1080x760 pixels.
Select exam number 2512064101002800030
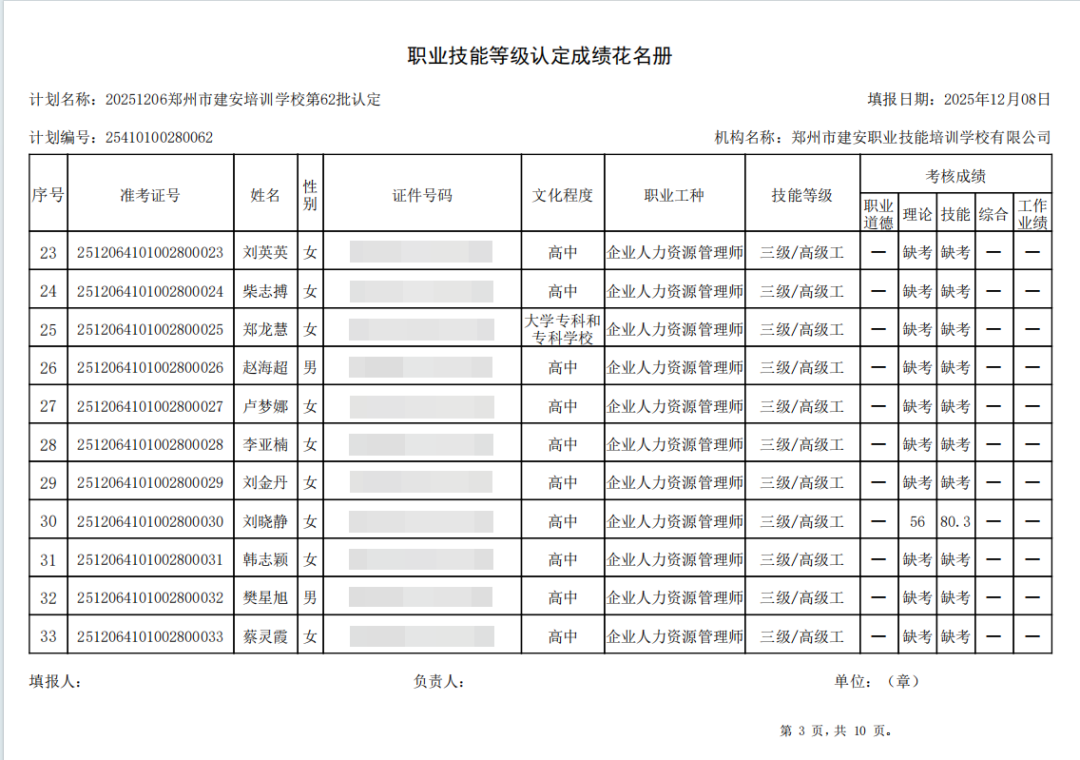click(150, 522)
